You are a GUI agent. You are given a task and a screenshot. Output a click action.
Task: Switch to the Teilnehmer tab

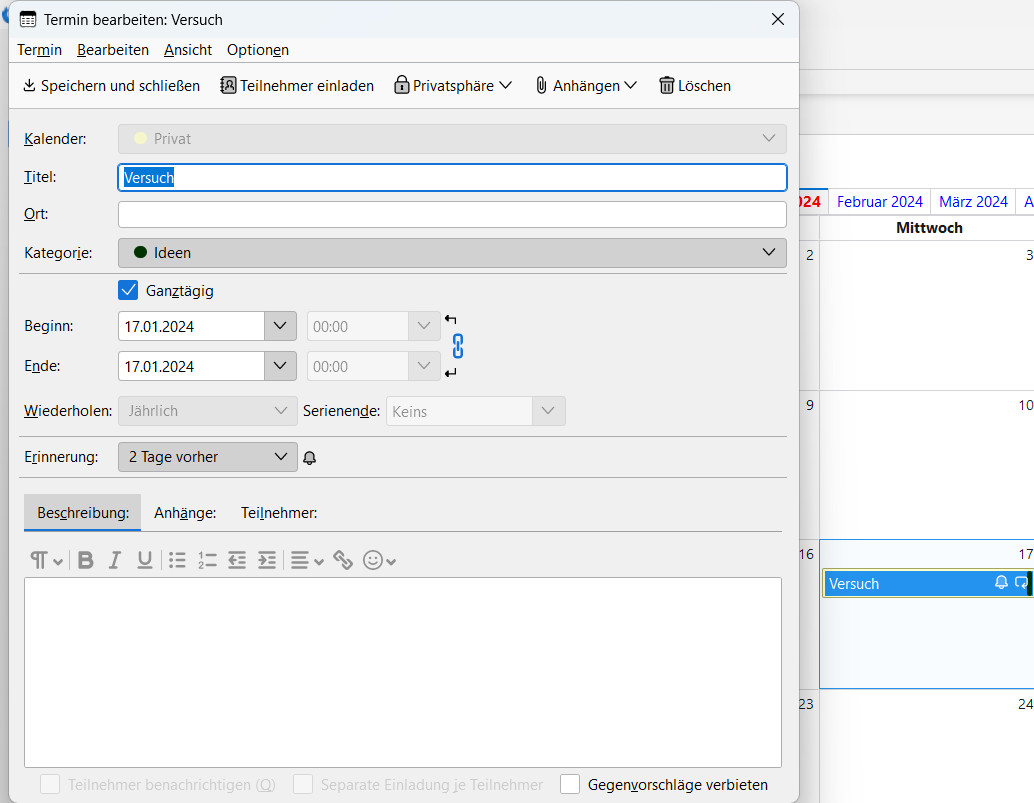pos(278,513)
